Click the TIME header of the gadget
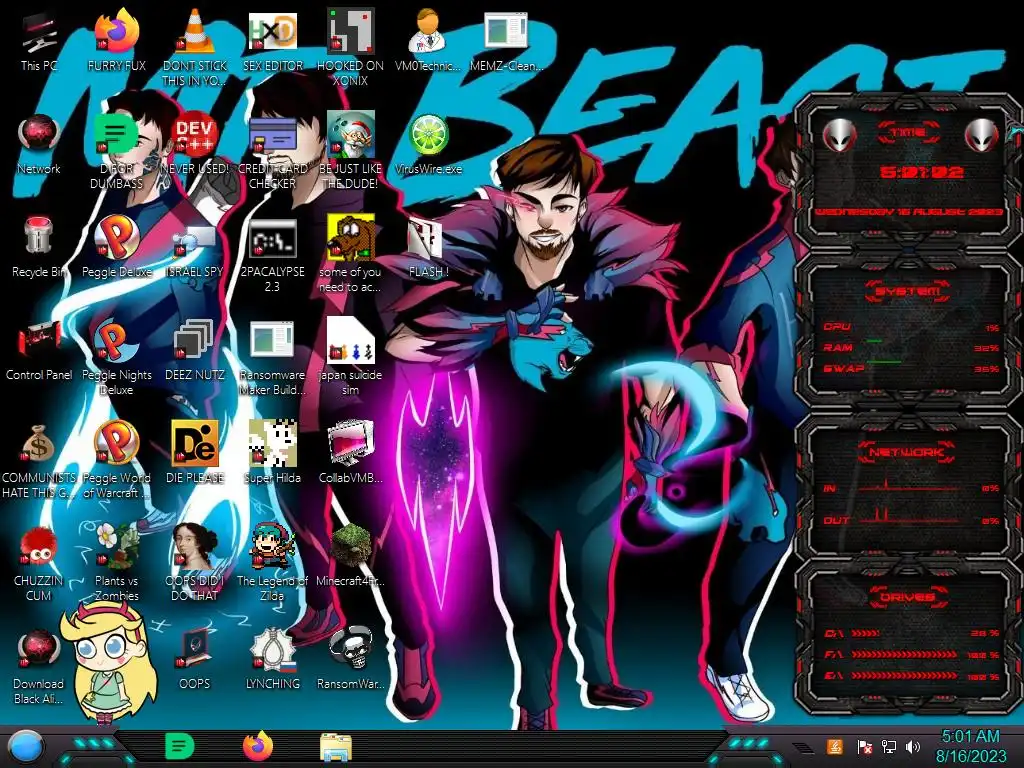Image resolution: width=1024 pixels, height=768 pixels. 908,133
